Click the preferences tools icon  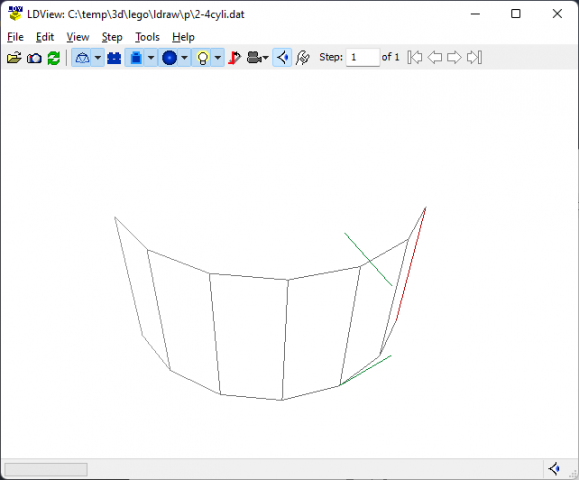(302, 58)
